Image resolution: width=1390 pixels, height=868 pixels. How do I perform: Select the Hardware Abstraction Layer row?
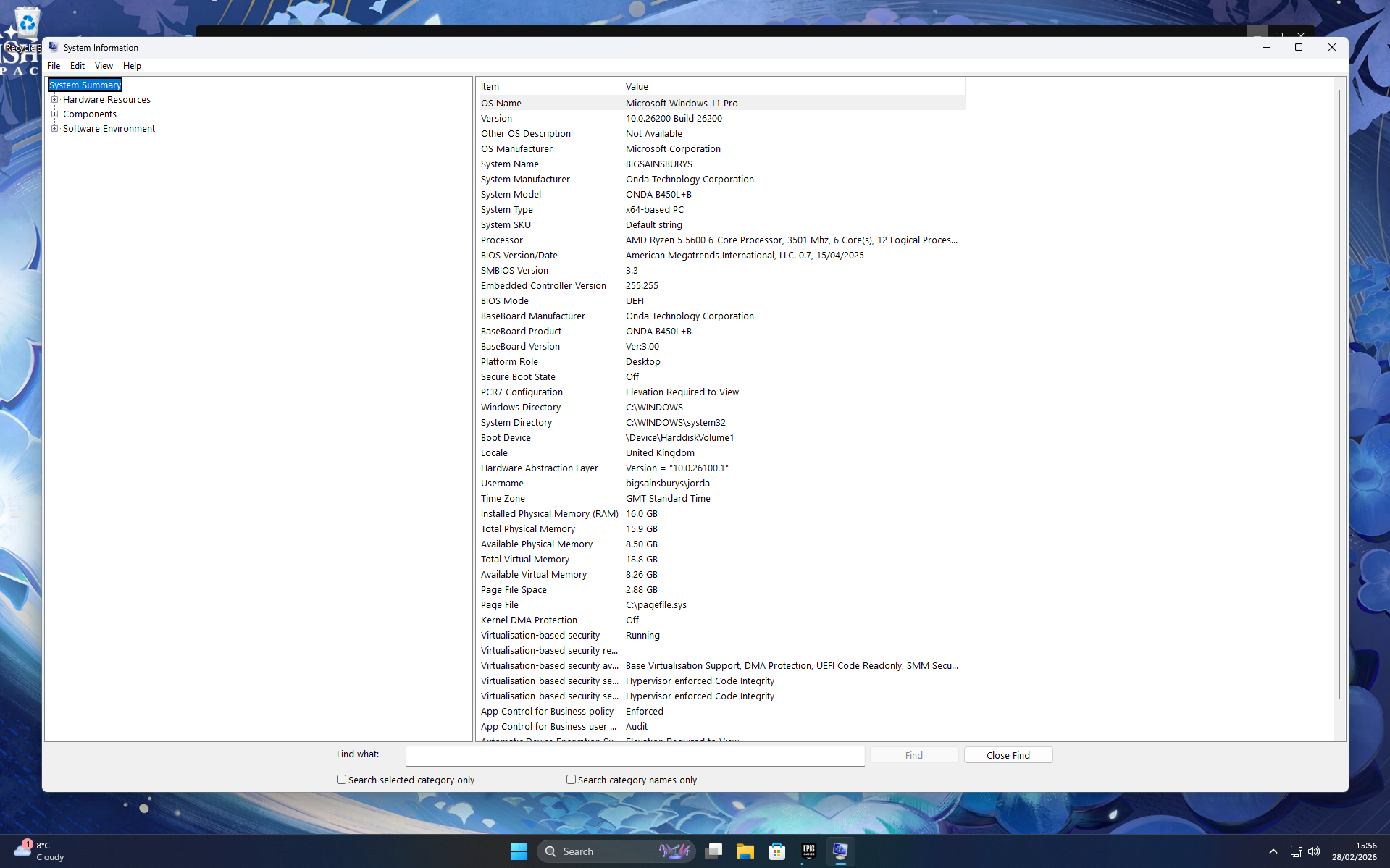pos(721,468)
